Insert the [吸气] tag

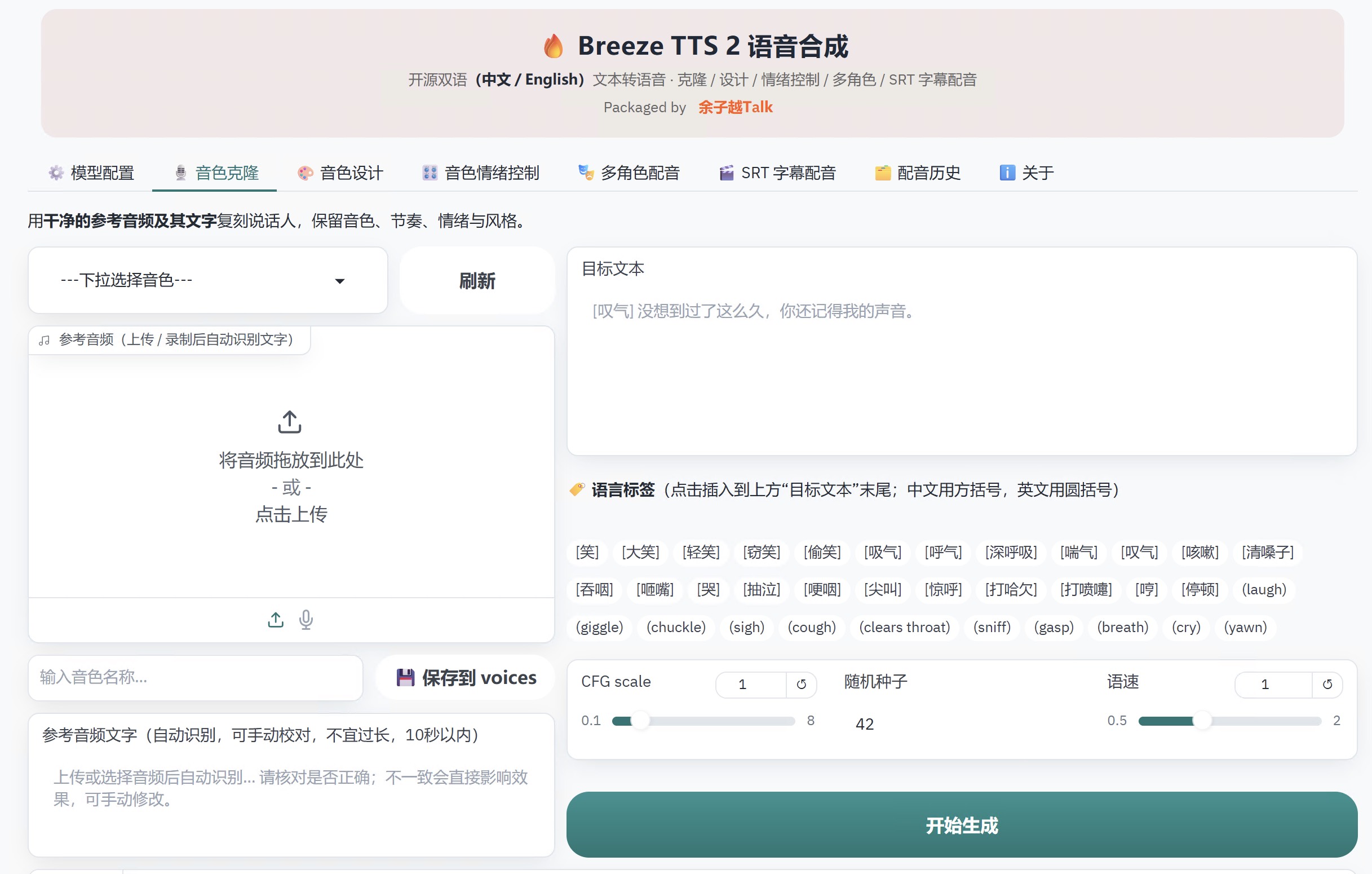click(x=883, y=552)
